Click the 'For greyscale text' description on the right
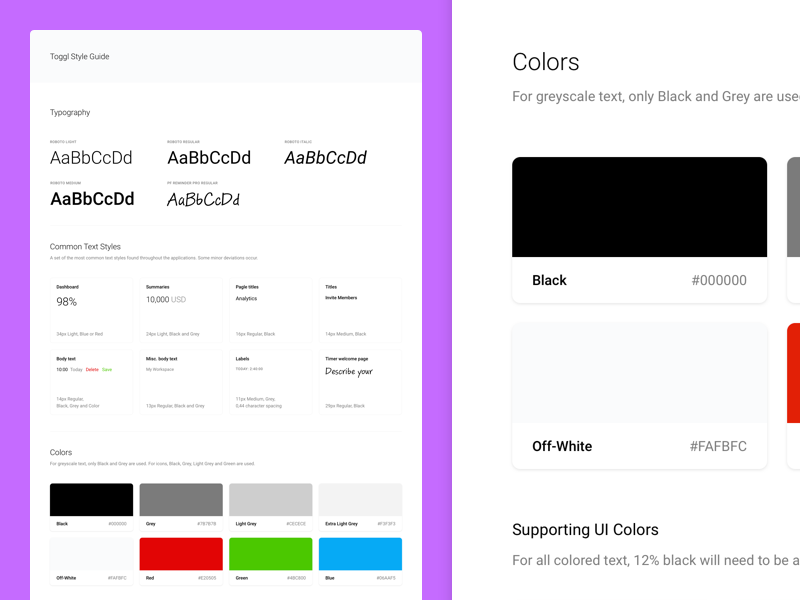This screenshot has height=600, width=800. point(656,96)
